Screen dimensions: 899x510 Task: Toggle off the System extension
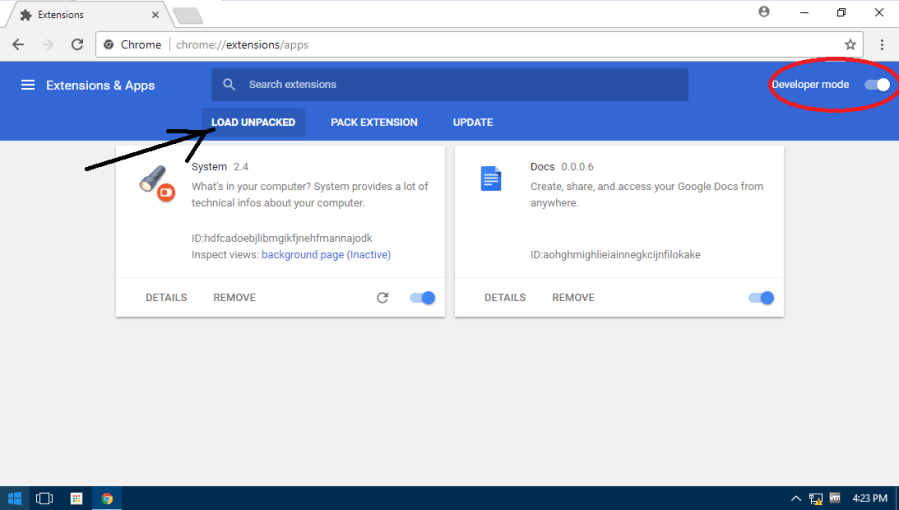(x=423, y=298)
